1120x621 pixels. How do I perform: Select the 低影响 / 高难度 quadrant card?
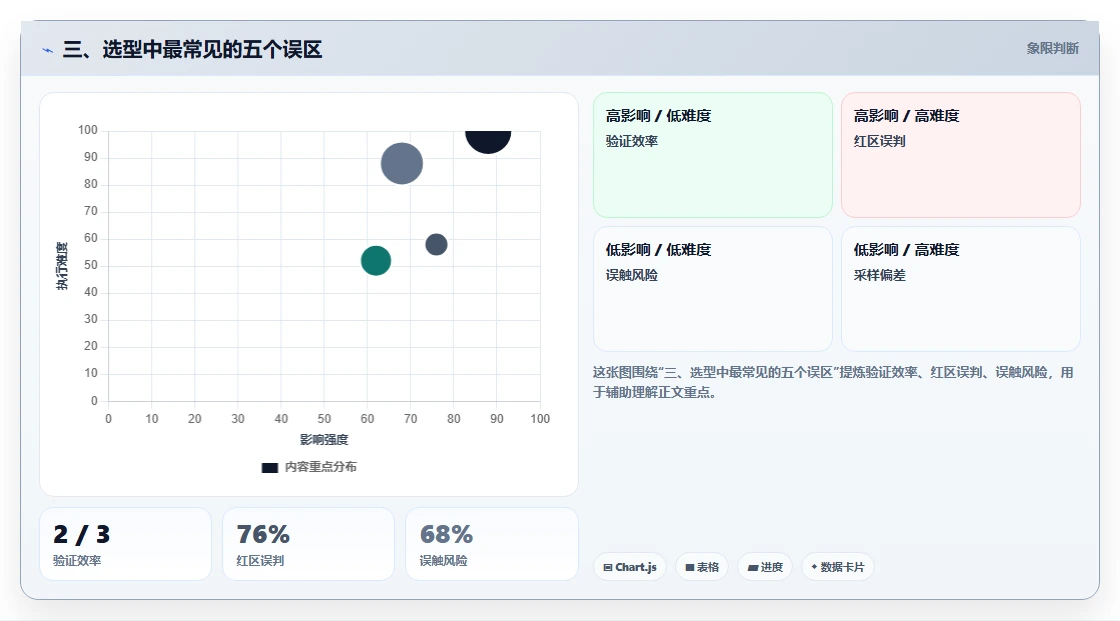point(961,289)
